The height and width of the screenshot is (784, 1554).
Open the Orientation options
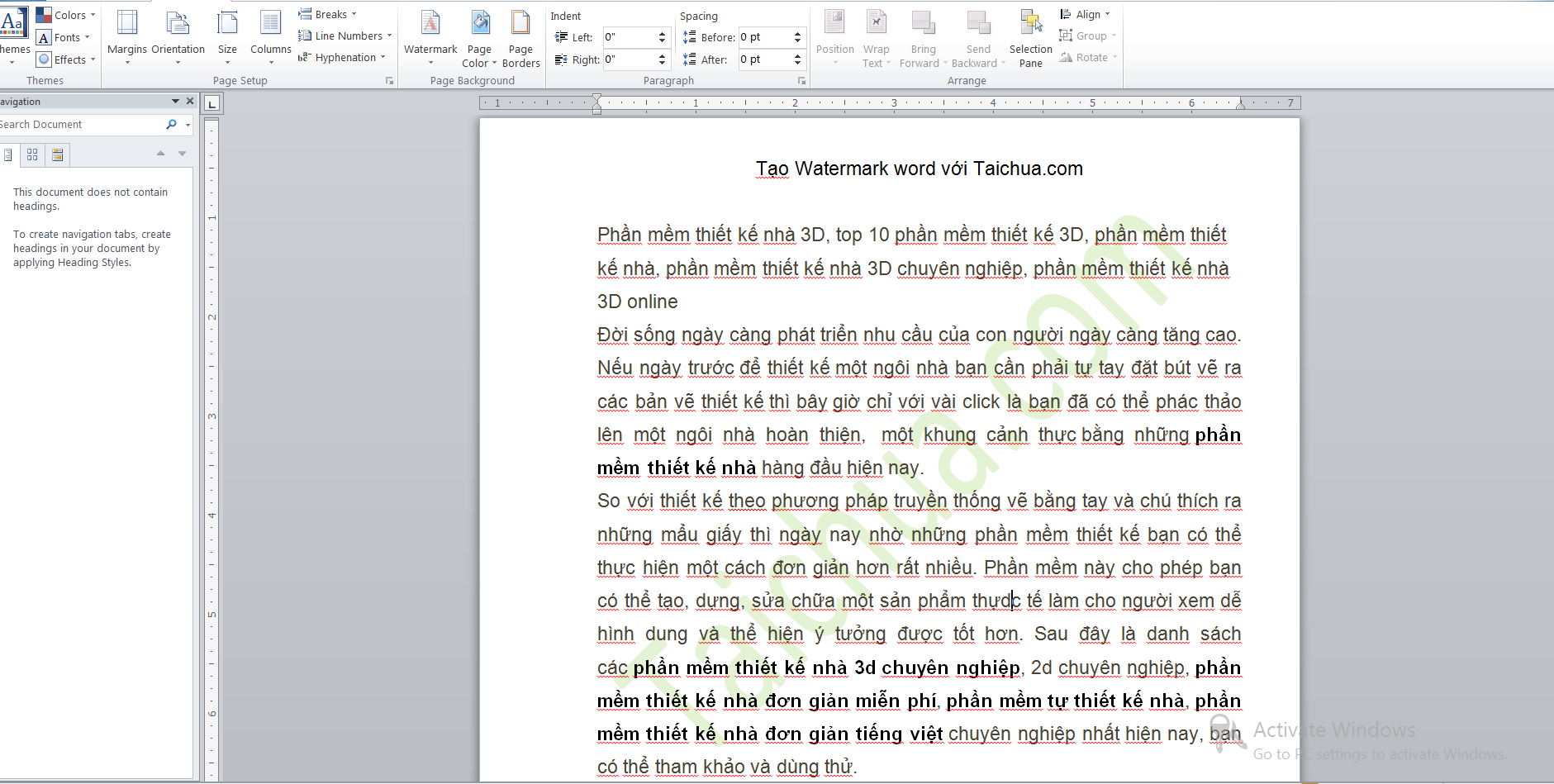tap(178, 37)
